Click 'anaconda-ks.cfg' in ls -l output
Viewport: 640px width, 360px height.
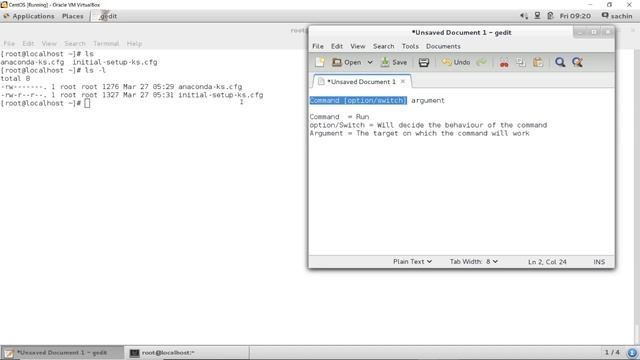pyautogui.click(x=210, y=87)
